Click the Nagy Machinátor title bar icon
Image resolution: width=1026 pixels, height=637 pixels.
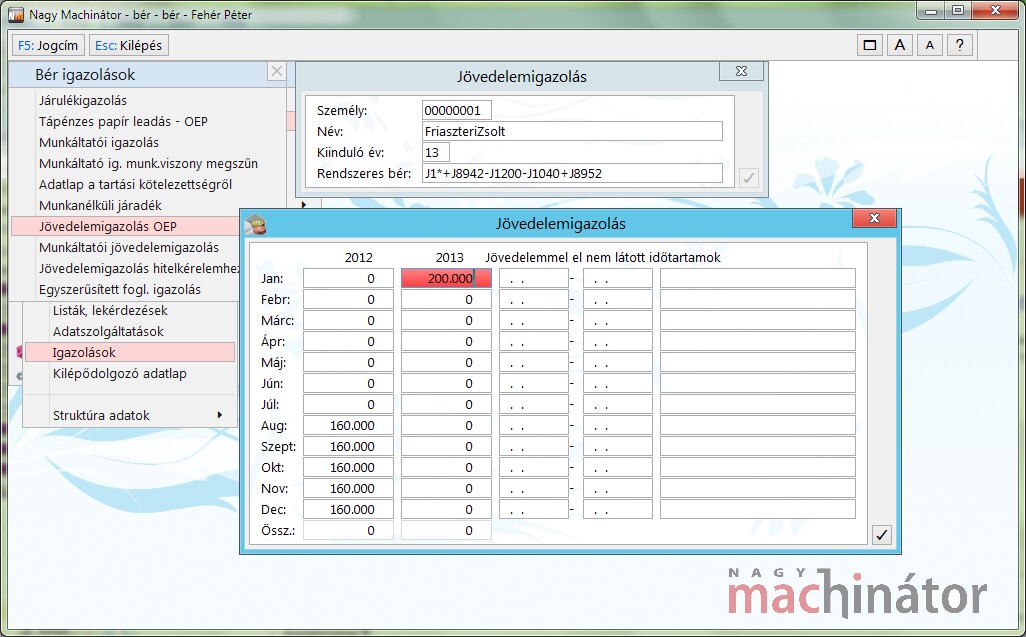16,14
